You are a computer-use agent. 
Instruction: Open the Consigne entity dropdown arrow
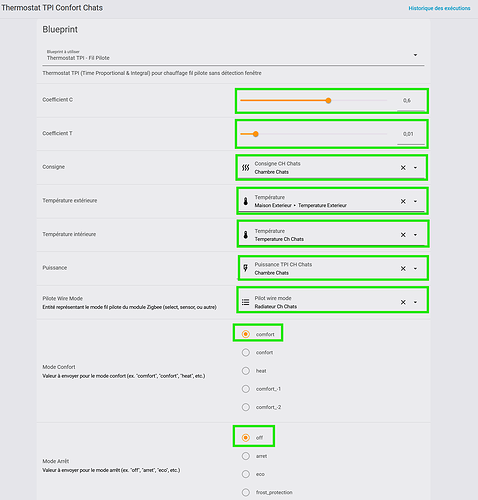click(x=415, y=168)
